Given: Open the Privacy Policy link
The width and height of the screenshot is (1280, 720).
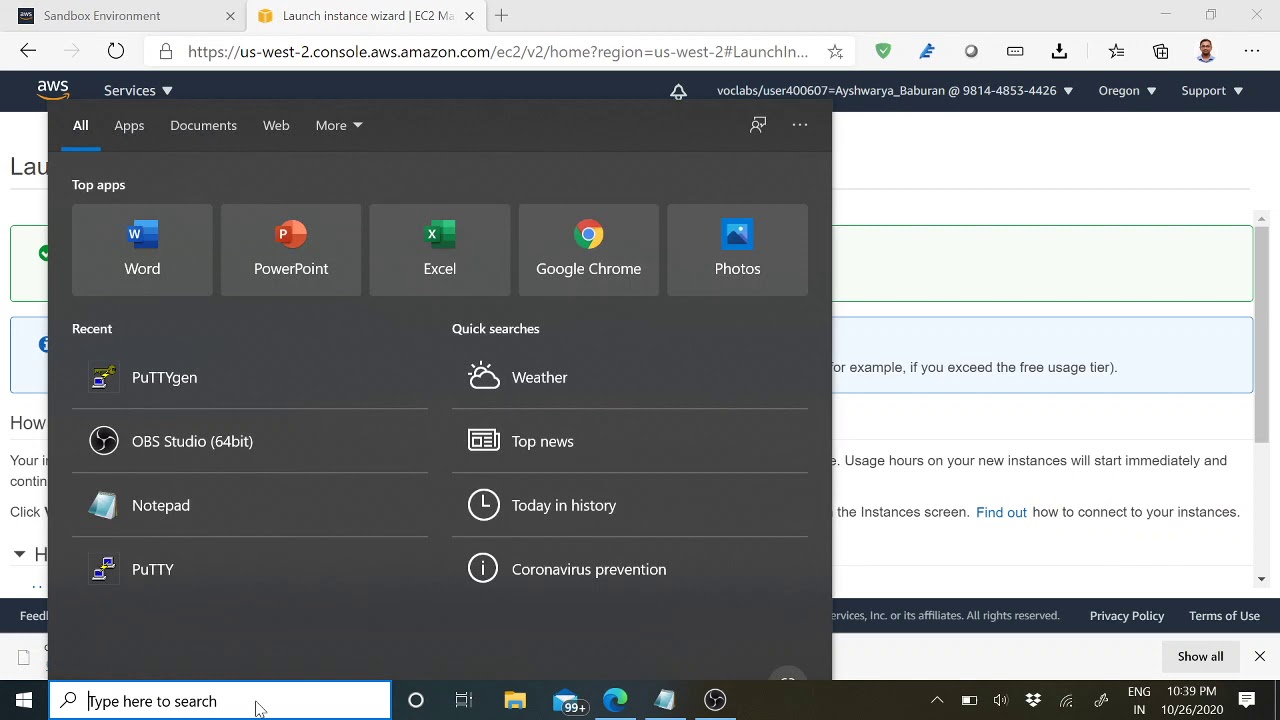Looking at the screenshot, I should pos(1127,616).
